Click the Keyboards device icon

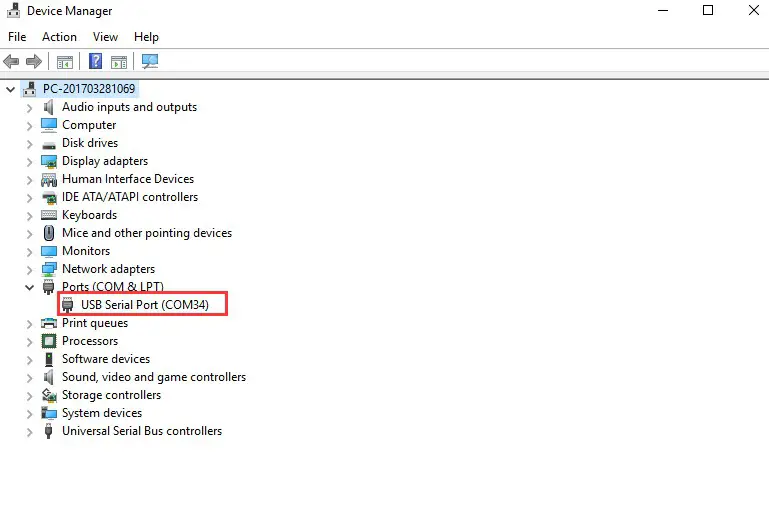coord(49,215)
